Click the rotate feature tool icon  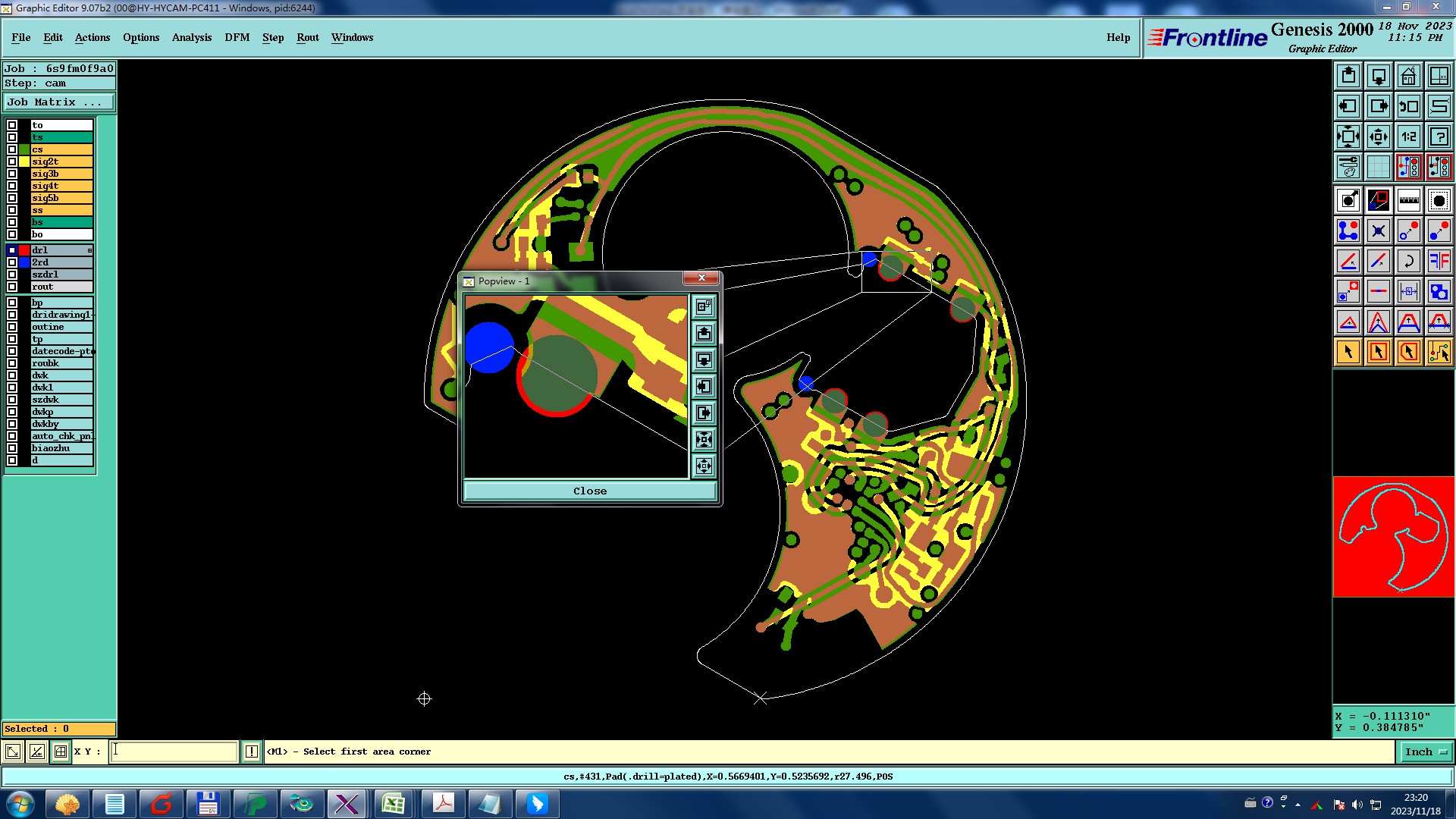(1408, 261)
